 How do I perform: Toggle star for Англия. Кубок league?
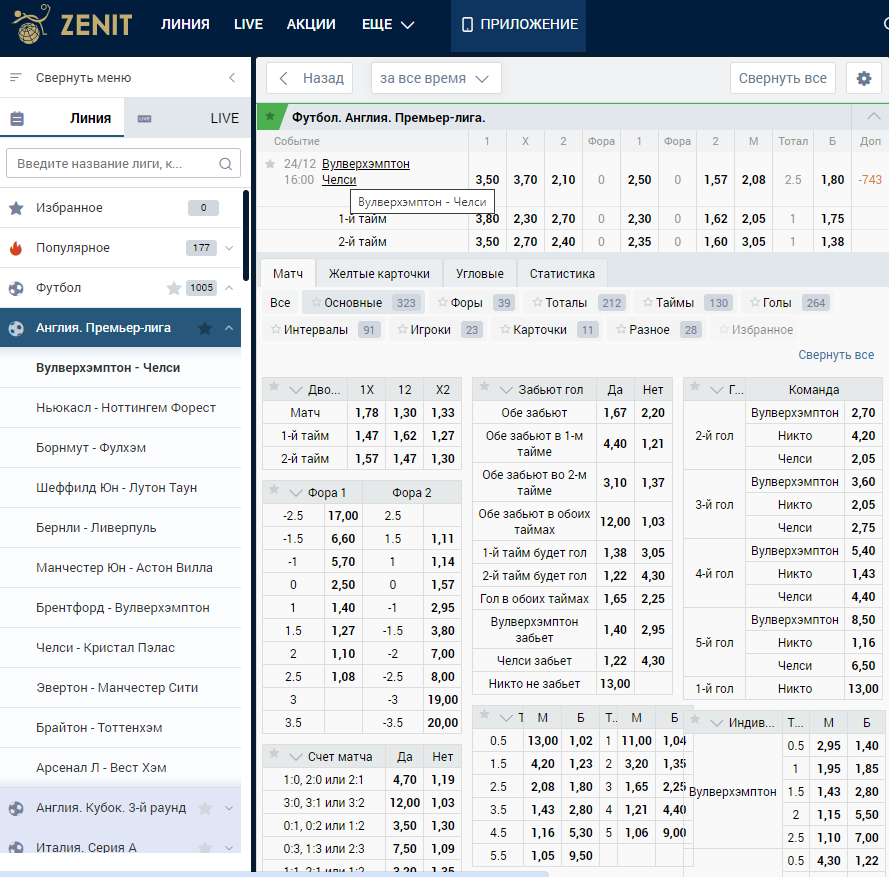tap(205, 808)
